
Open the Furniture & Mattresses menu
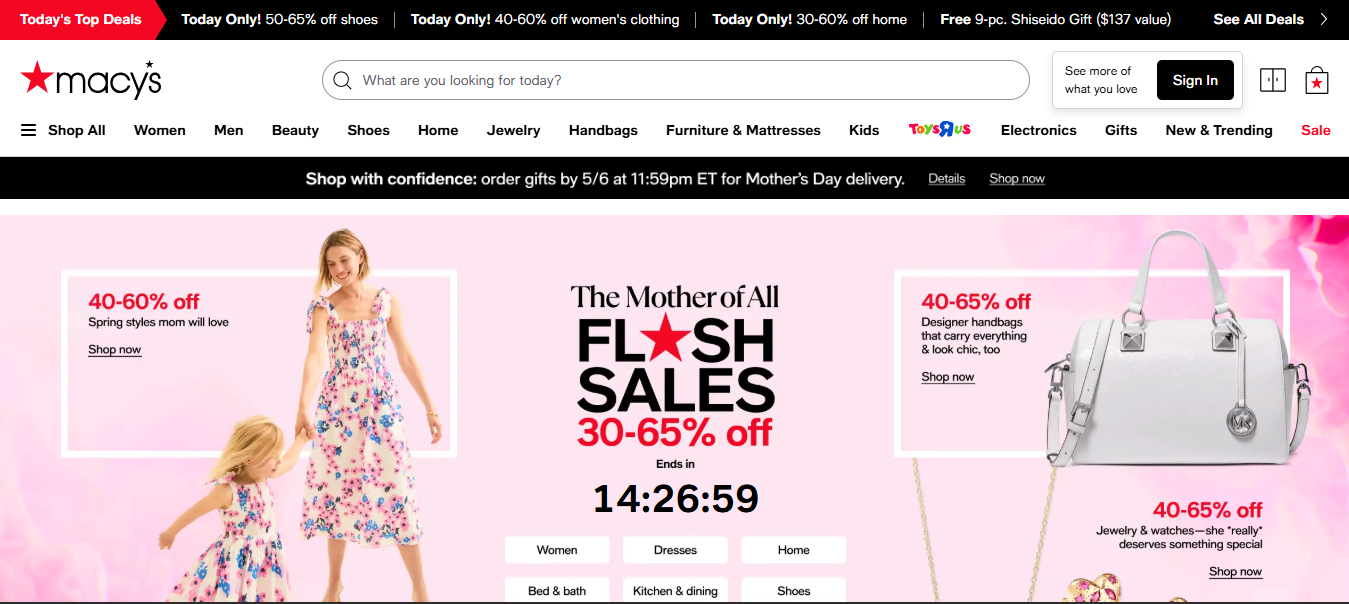(x=743, y=130)
